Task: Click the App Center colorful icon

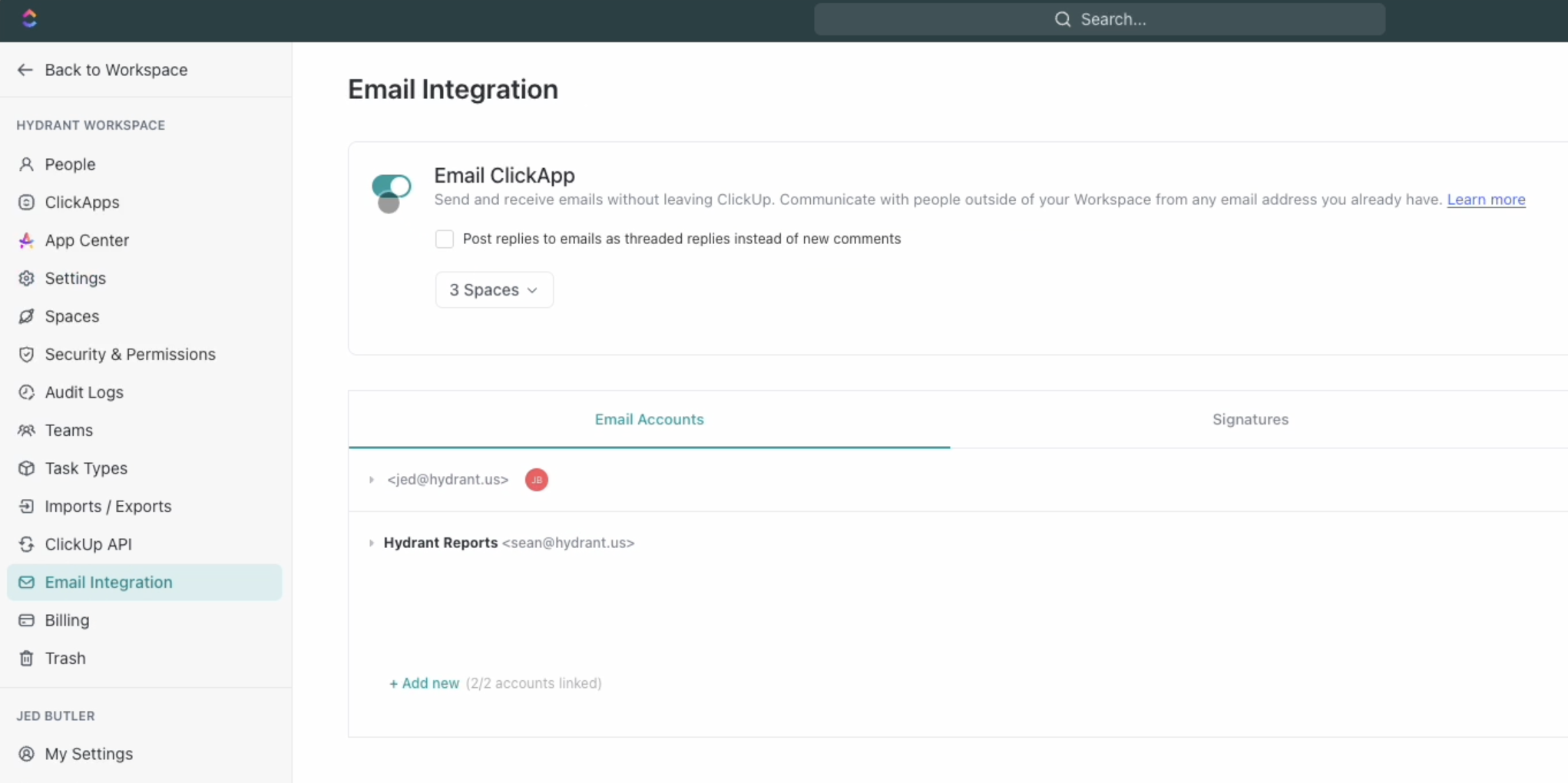Action: (26, 240)
